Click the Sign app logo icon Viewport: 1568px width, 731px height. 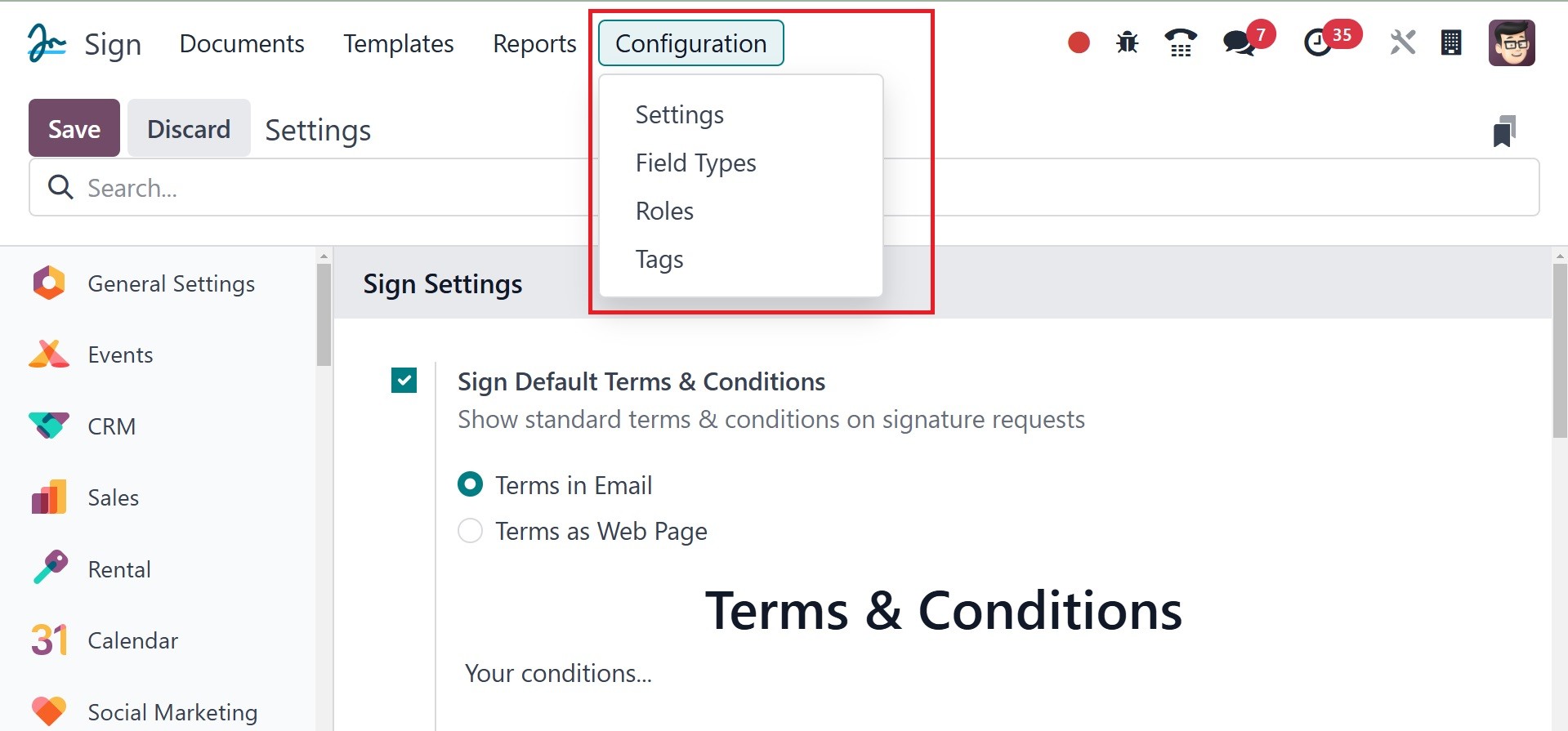click(47, 43)
